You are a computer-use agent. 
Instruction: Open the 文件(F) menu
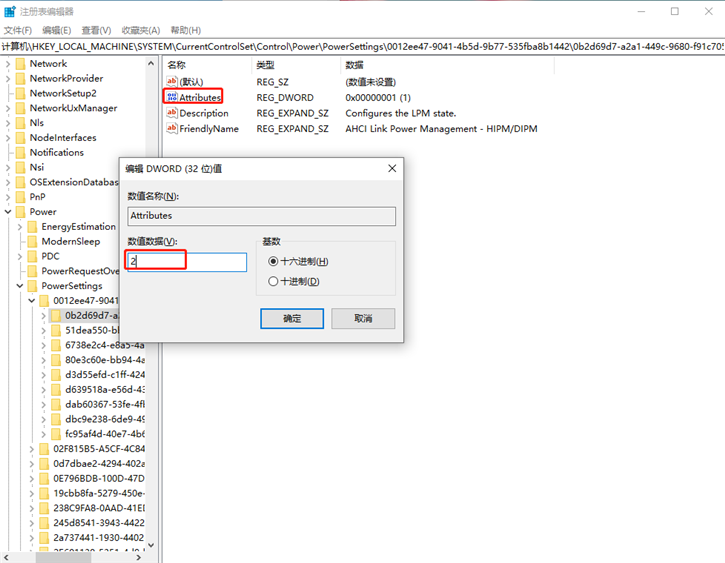[18, 31]
